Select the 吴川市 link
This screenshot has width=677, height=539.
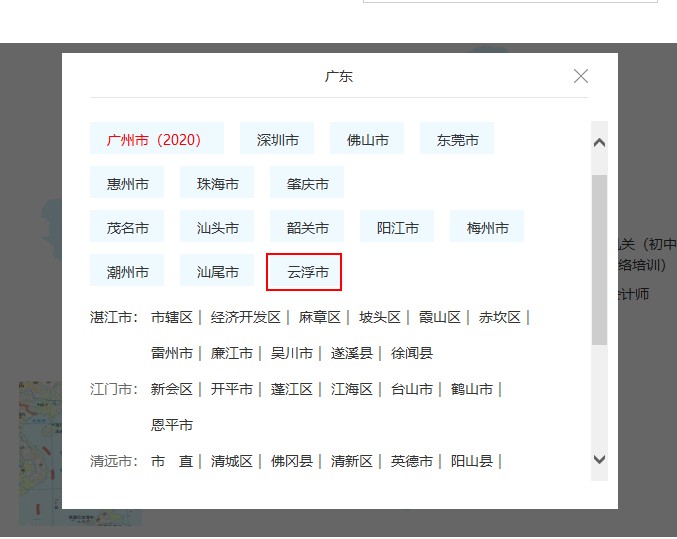(291, 353)
